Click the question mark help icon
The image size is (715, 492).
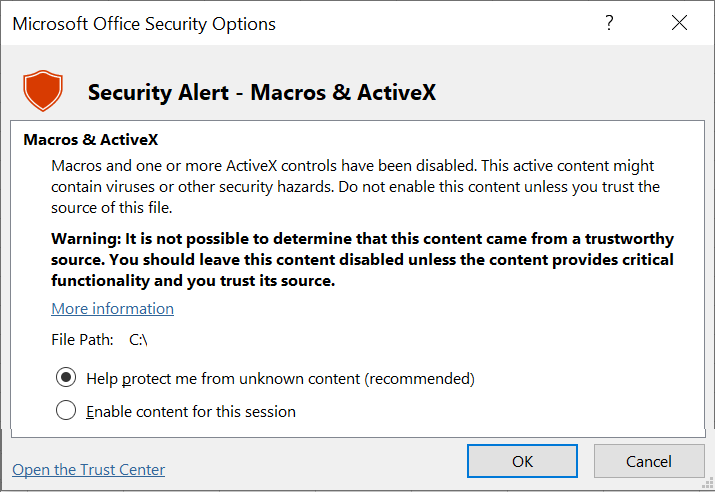coord(609,22)
